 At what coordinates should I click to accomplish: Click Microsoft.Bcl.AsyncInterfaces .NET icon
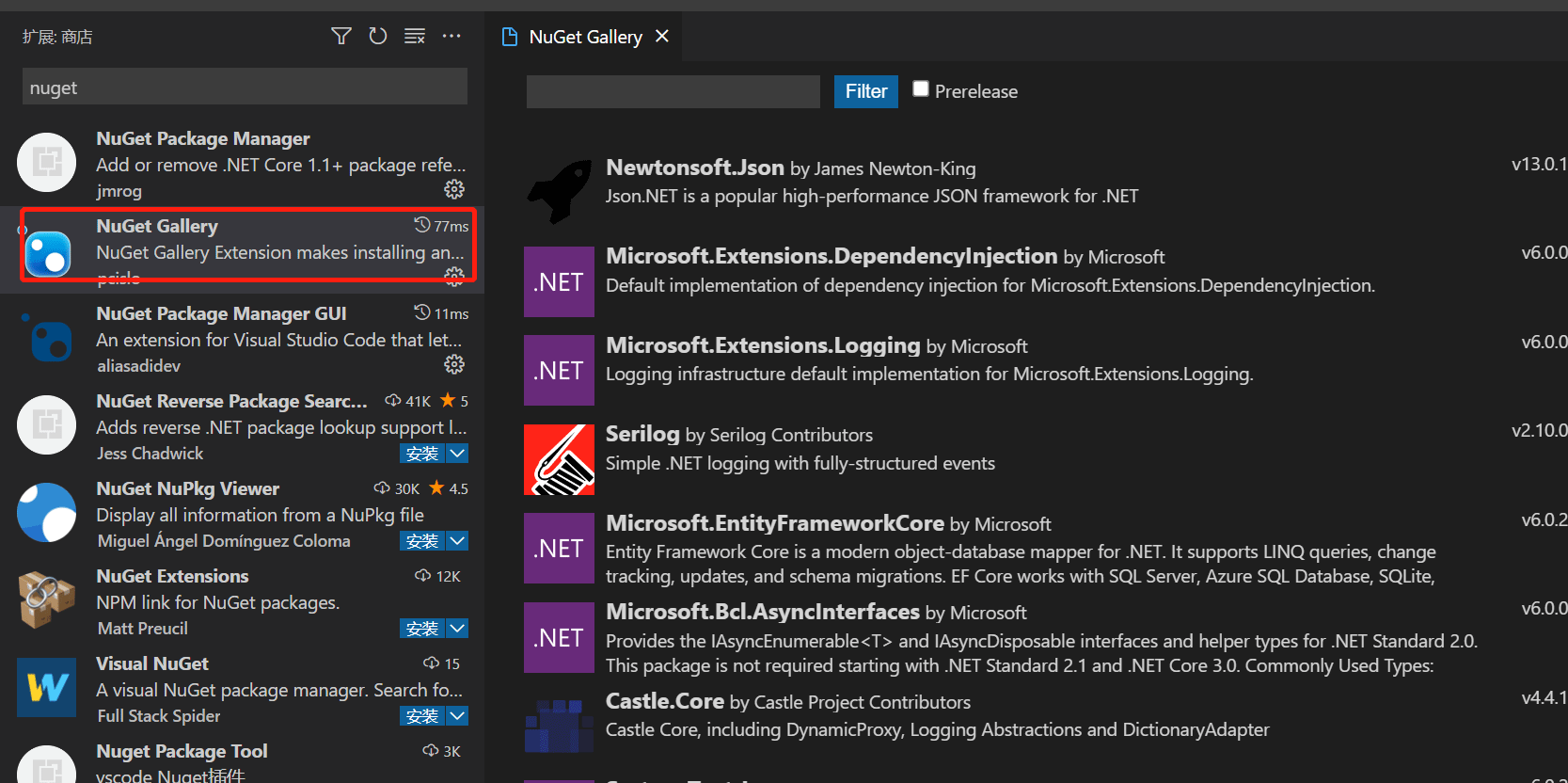click(559, 637)
